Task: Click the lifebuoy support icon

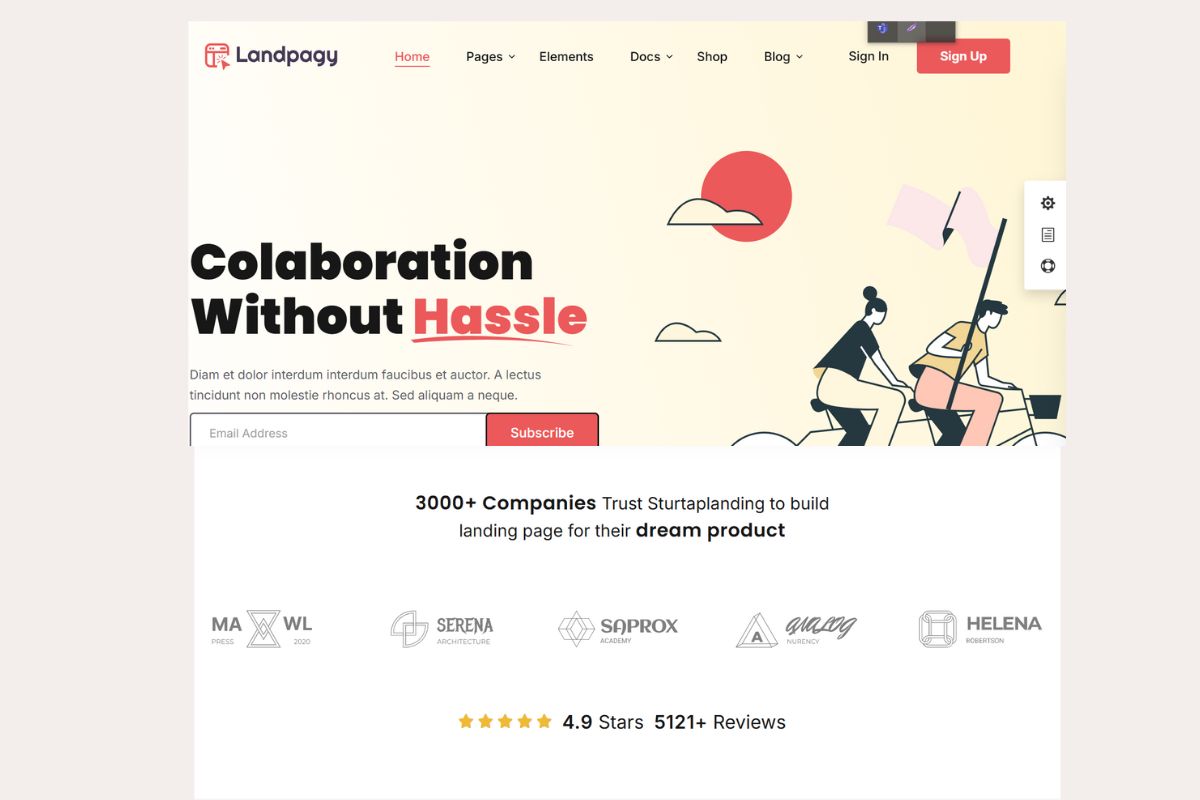Action: [x=1047, y=266]
